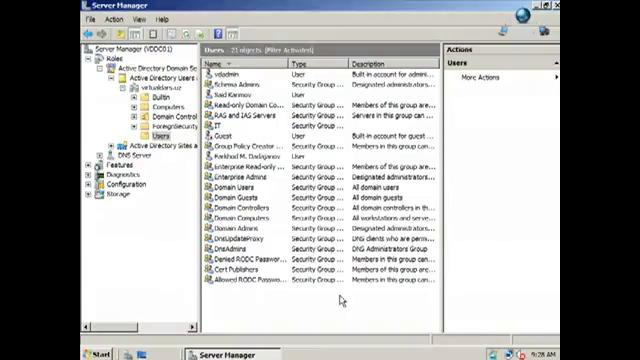640x360 pixels.
Task: Collapse the Users section in Actions pane
Action: coord(556,63)
